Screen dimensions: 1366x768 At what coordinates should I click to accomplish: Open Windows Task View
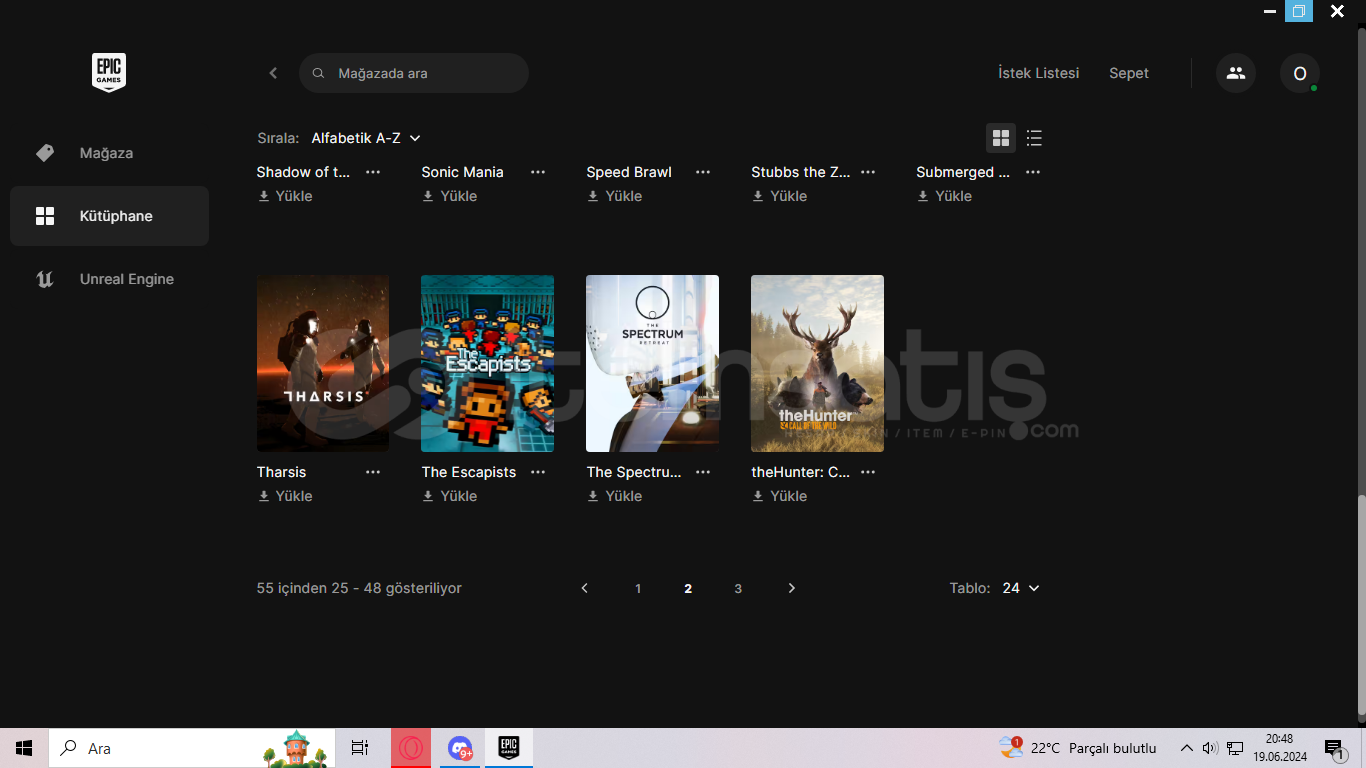pyautogui.click(x=360, y=748)
